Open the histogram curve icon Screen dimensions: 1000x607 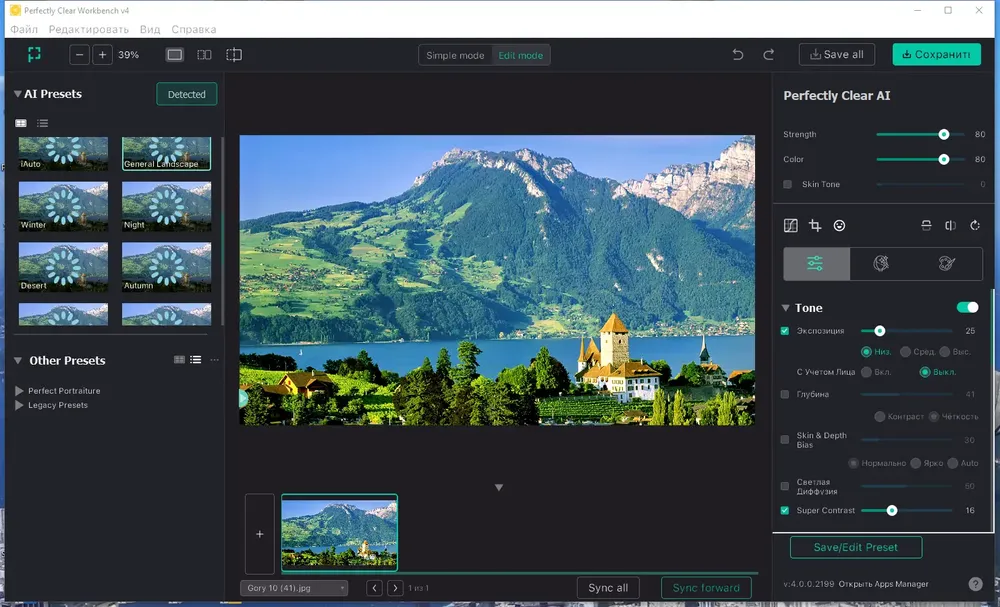click(791, 225)
